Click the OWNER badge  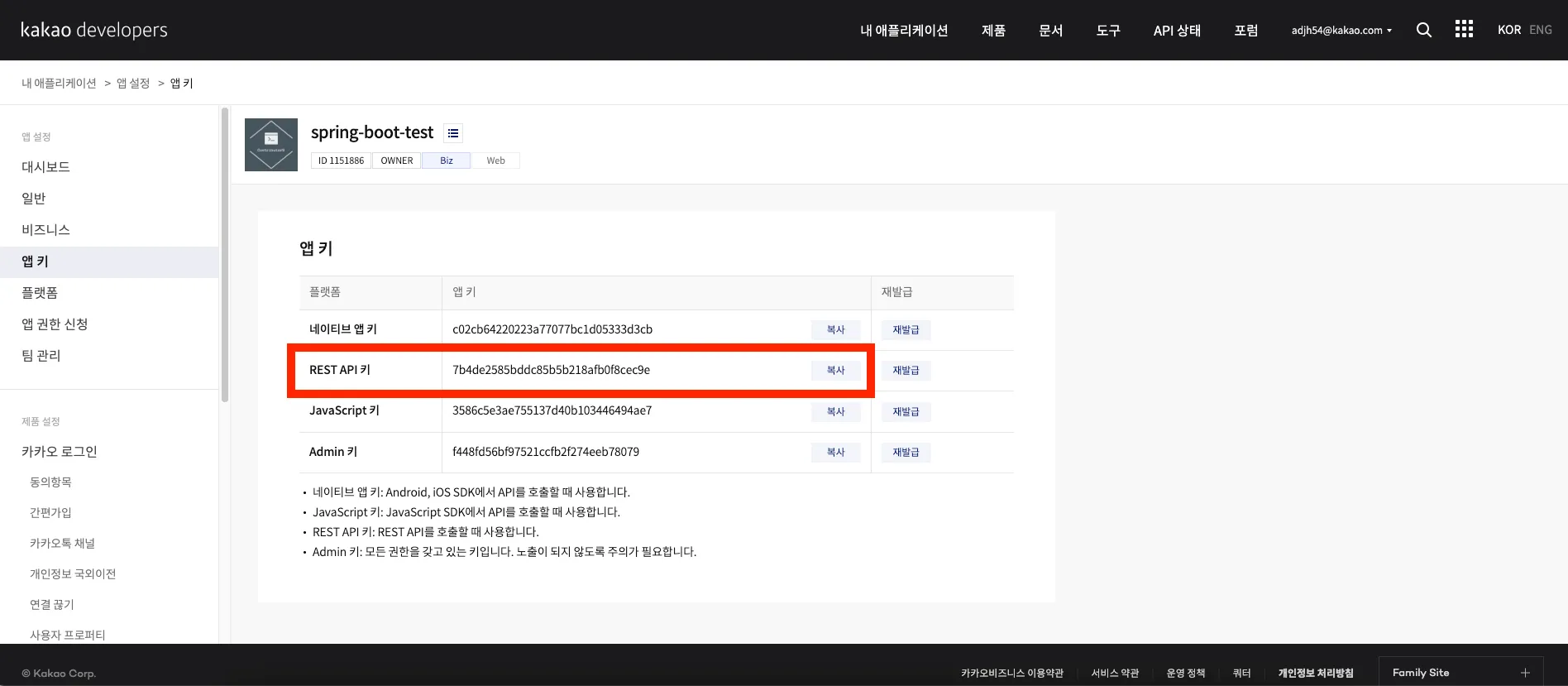397,161
